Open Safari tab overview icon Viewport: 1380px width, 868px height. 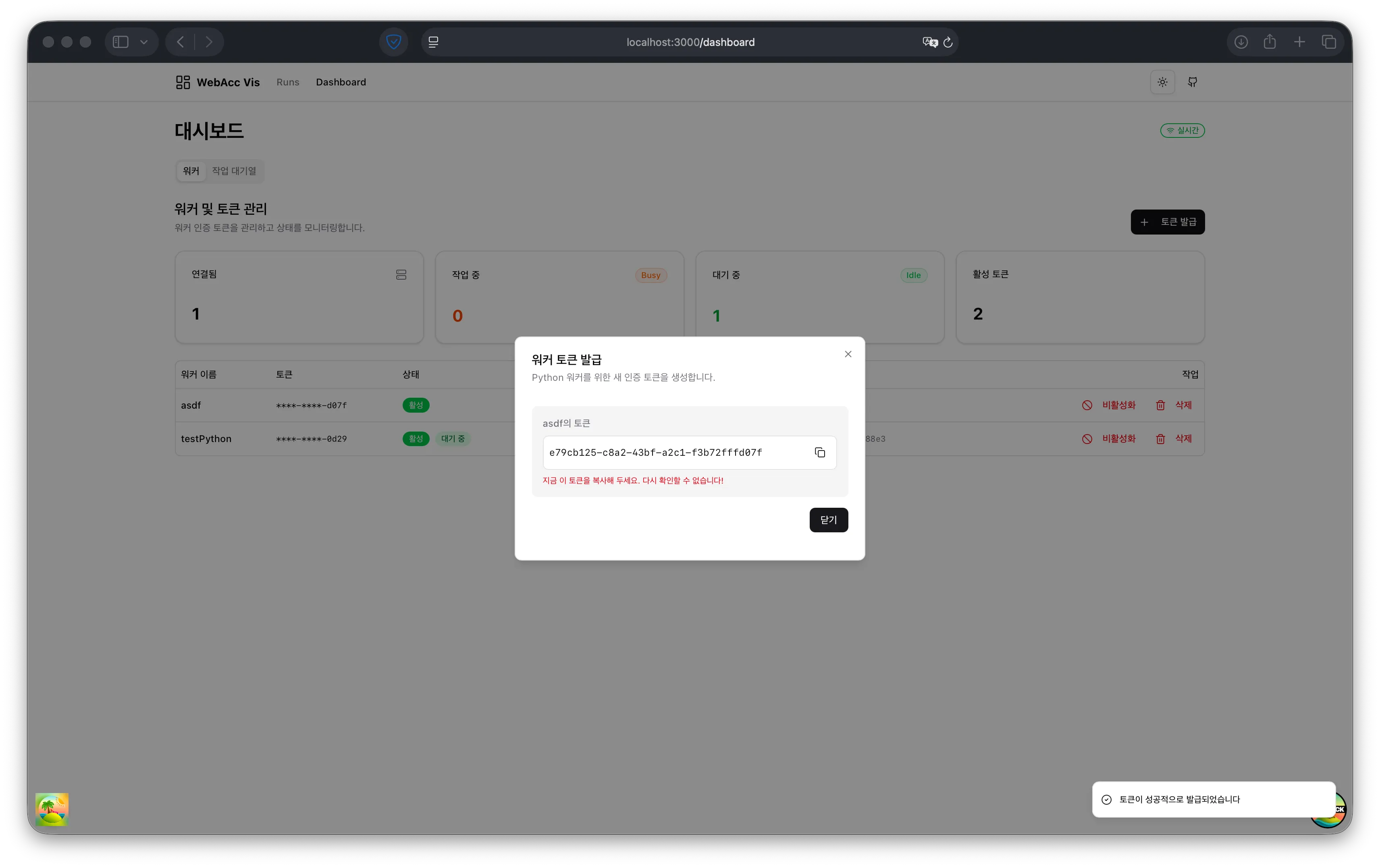point(1328,42)
